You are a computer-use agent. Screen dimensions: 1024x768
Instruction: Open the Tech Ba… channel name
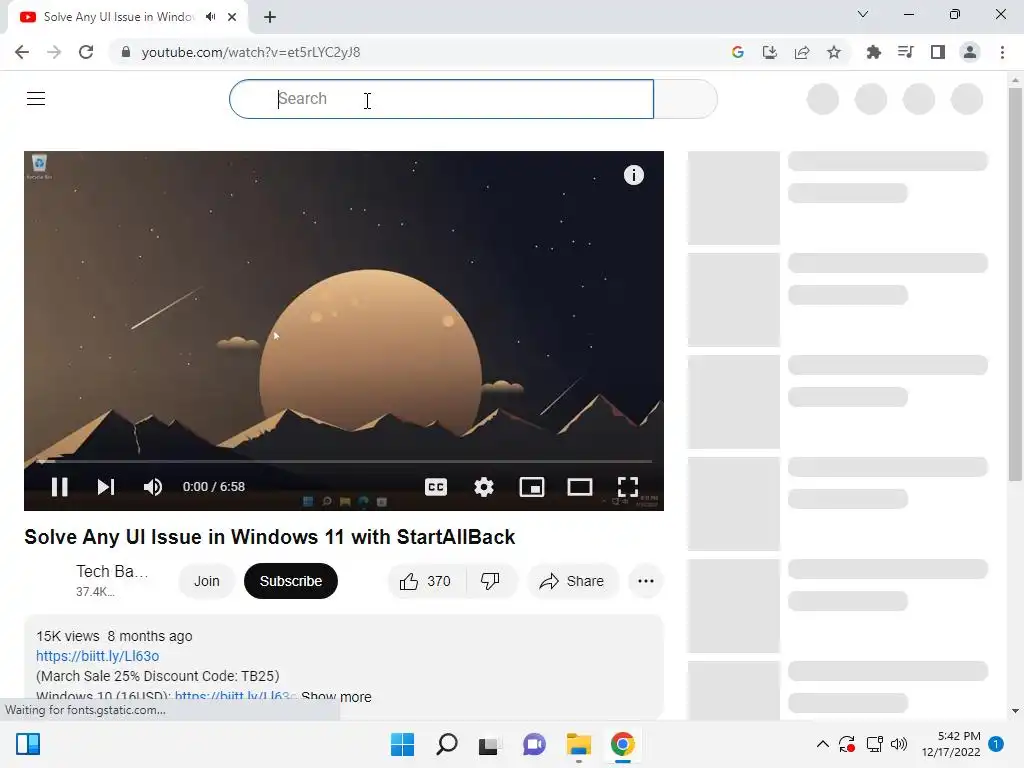pos(112,571)
